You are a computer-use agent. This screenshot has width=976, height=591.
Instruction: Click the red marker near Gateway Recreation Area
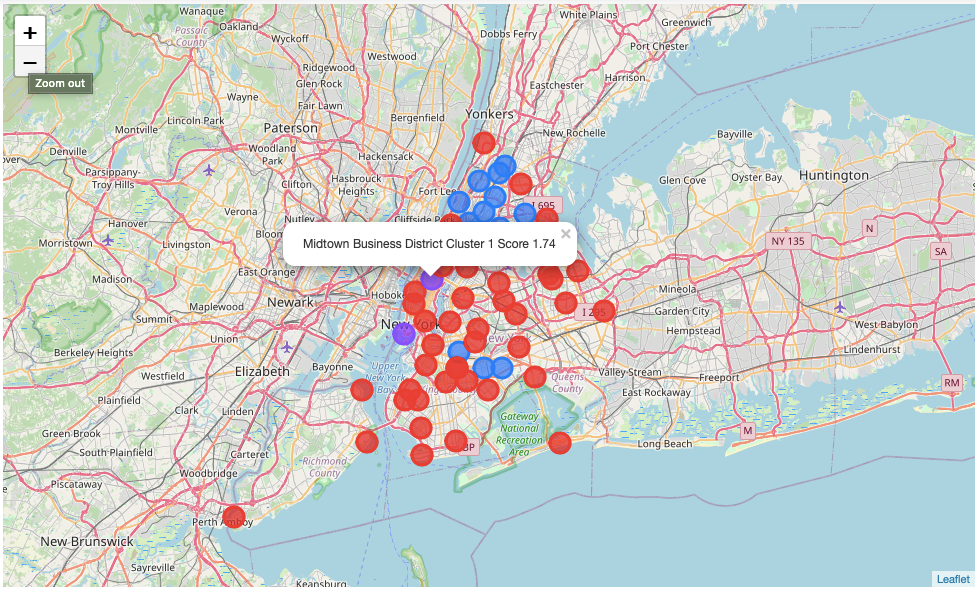(561, 443)
